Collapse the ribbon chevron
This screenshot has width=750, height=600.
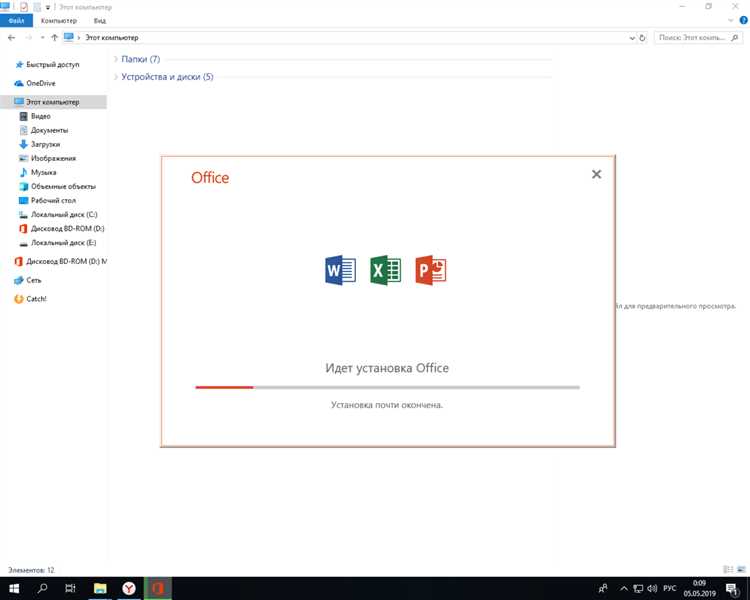[x=730, y=21]
